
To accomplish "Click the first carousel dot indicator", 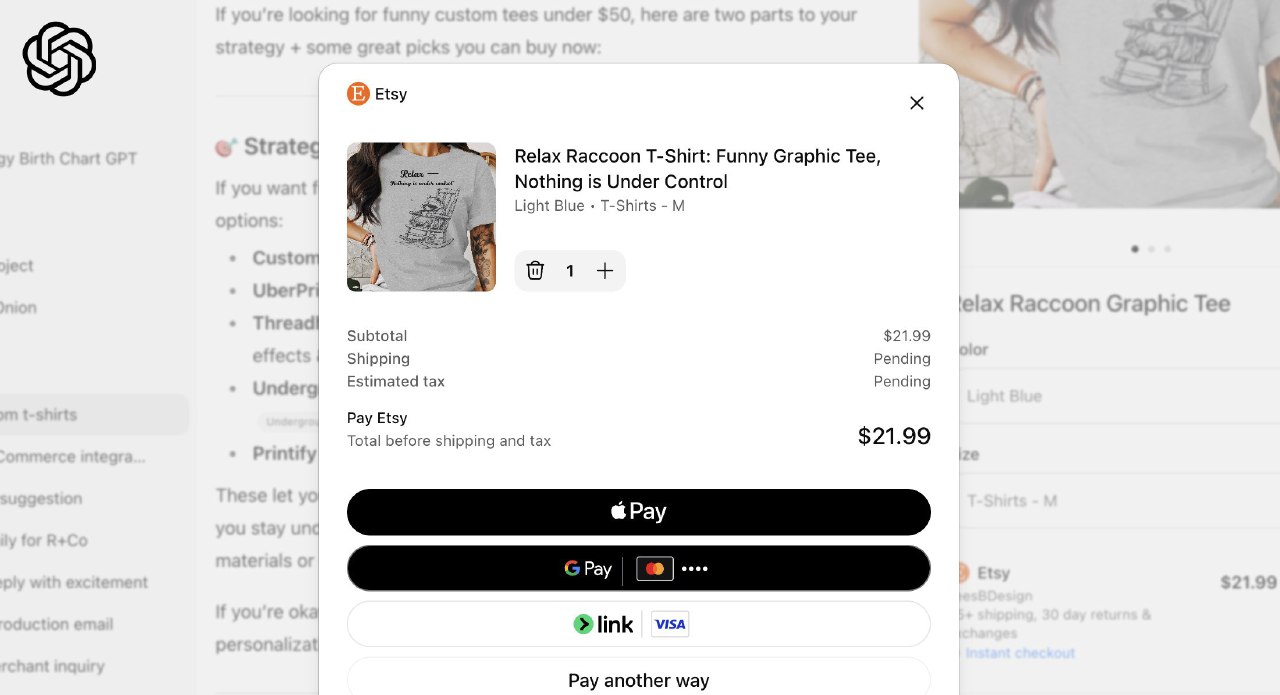I will 1134,249.
